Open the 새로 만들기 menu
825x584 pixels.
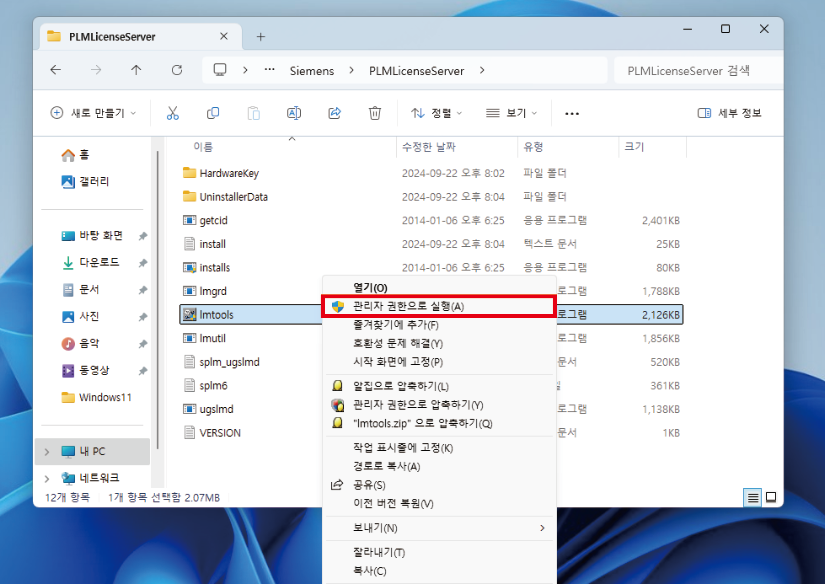[93, 113]
